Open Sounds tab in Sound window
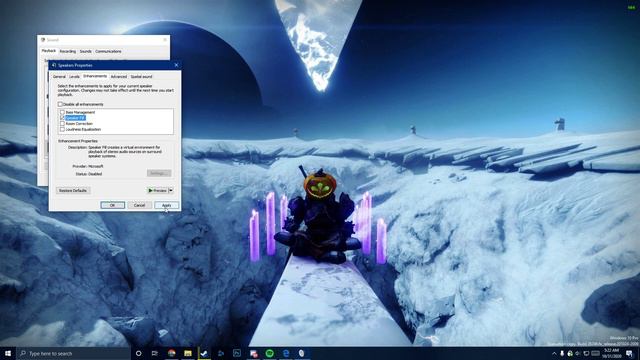Image resolution: width=640 pixels, height=360 pixels. click(x=86, y=51)
